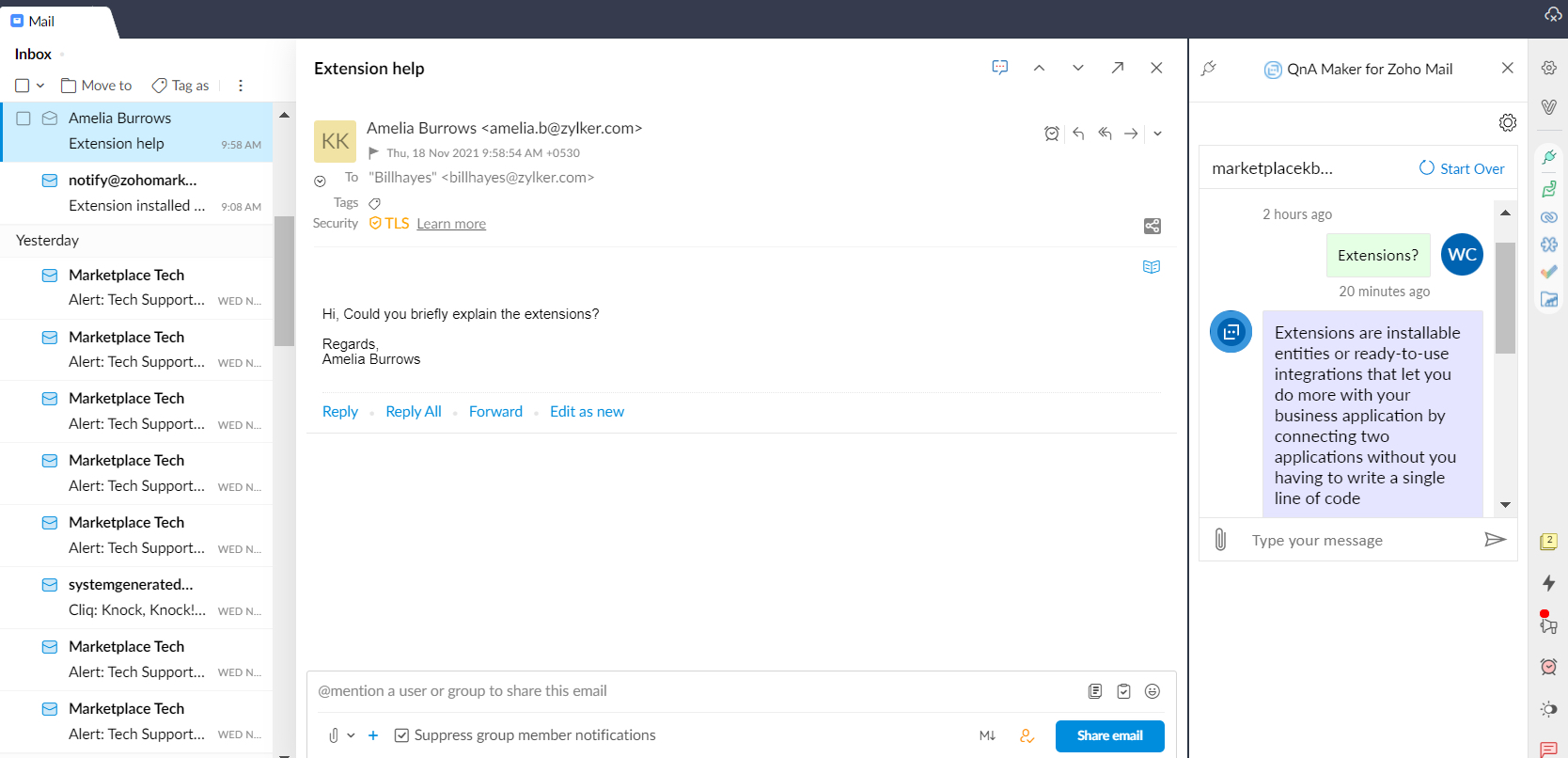Click the Share email button
This screenshot has width=1568, height=758.
pos(1110,736)
